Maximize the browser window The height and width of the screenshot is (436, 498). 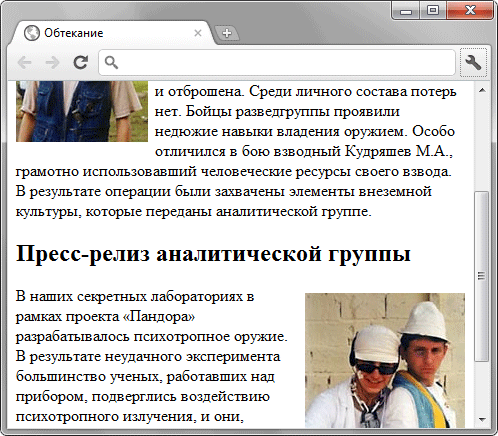pyautogui.click(x=433, y=11)
